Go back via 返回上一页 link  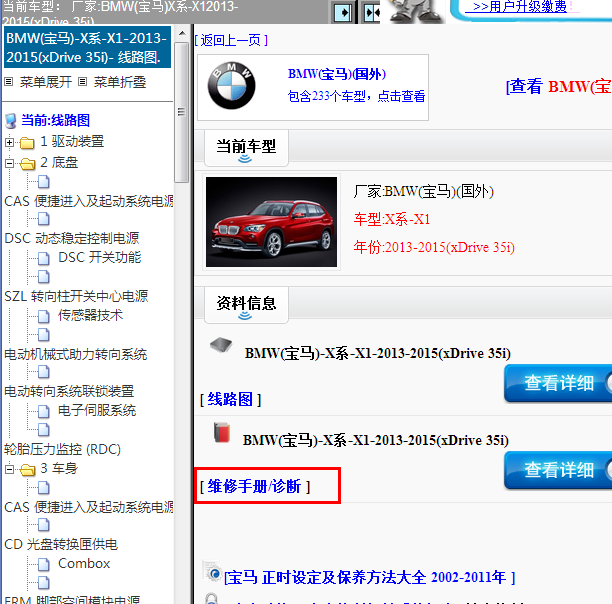pos(231,40)
